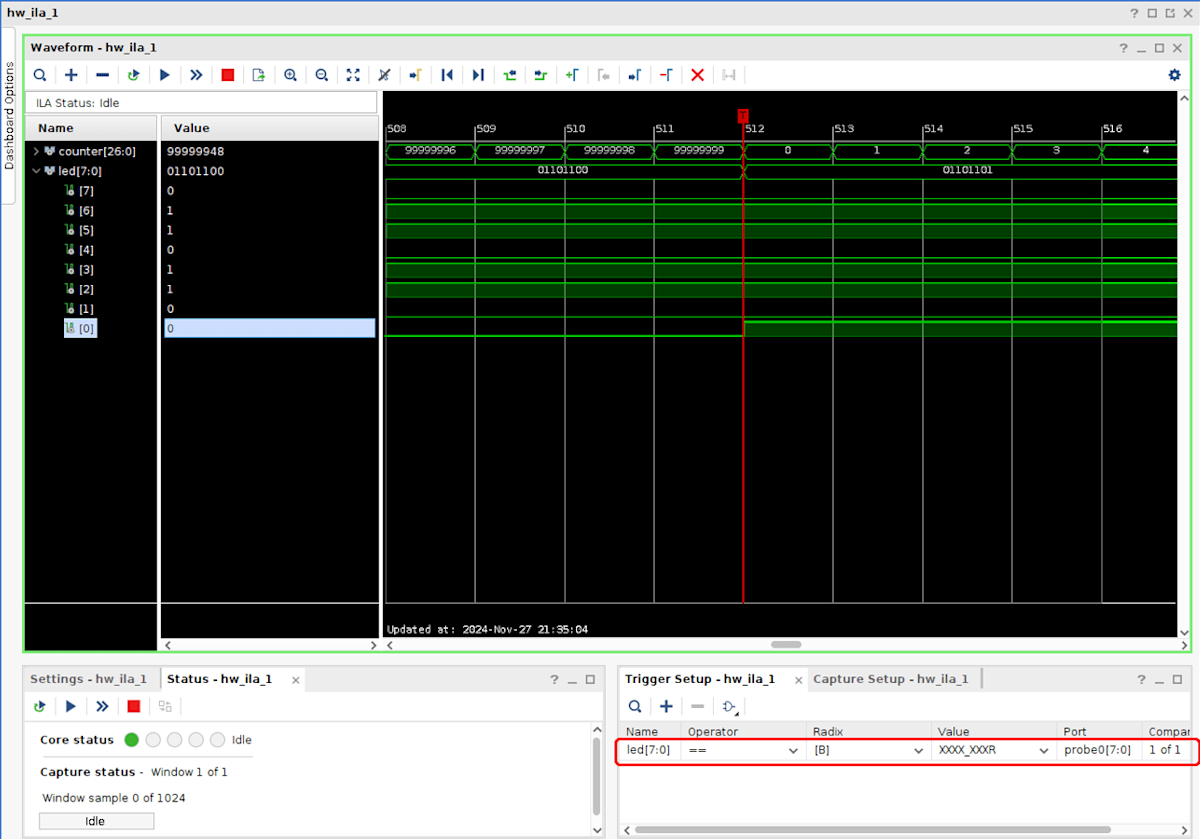Close the Trigger Setup - hw_ila_1 tab
Image resolution: width=1200 pixels, height=839 pixels.
point(798,680)
